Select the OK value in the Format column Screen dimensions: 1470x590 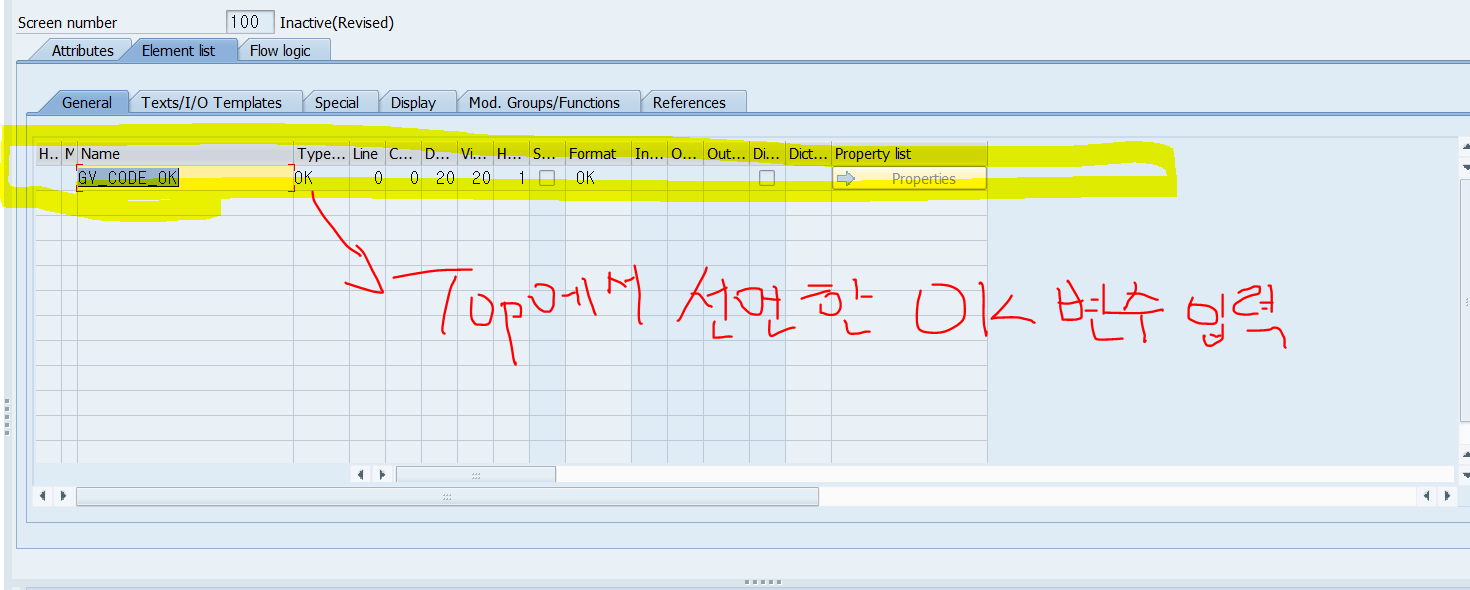[586, 178]
